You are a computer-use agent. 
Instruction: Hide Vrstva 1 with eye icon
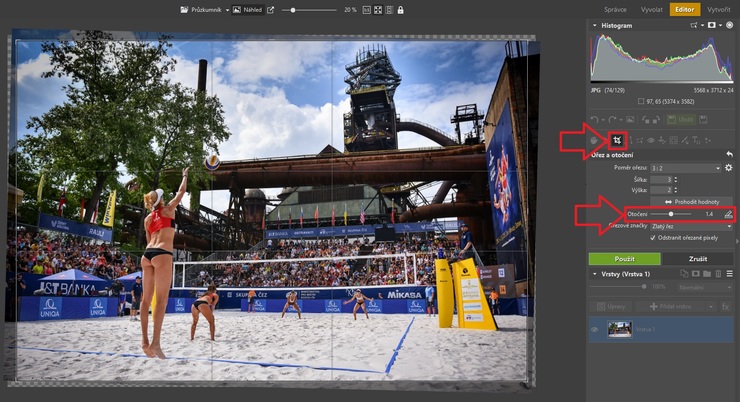point(596,328)
